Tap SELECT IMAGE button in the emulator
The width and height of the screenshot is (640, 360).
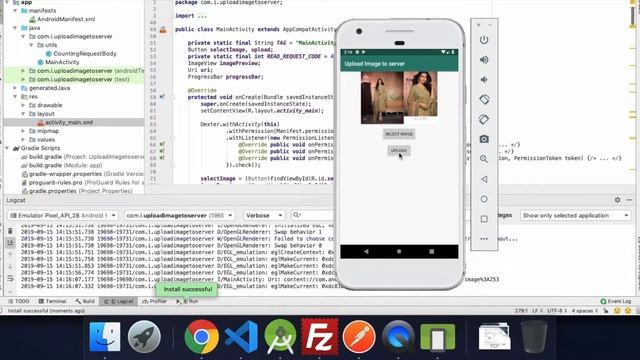(x=399, y=134)
